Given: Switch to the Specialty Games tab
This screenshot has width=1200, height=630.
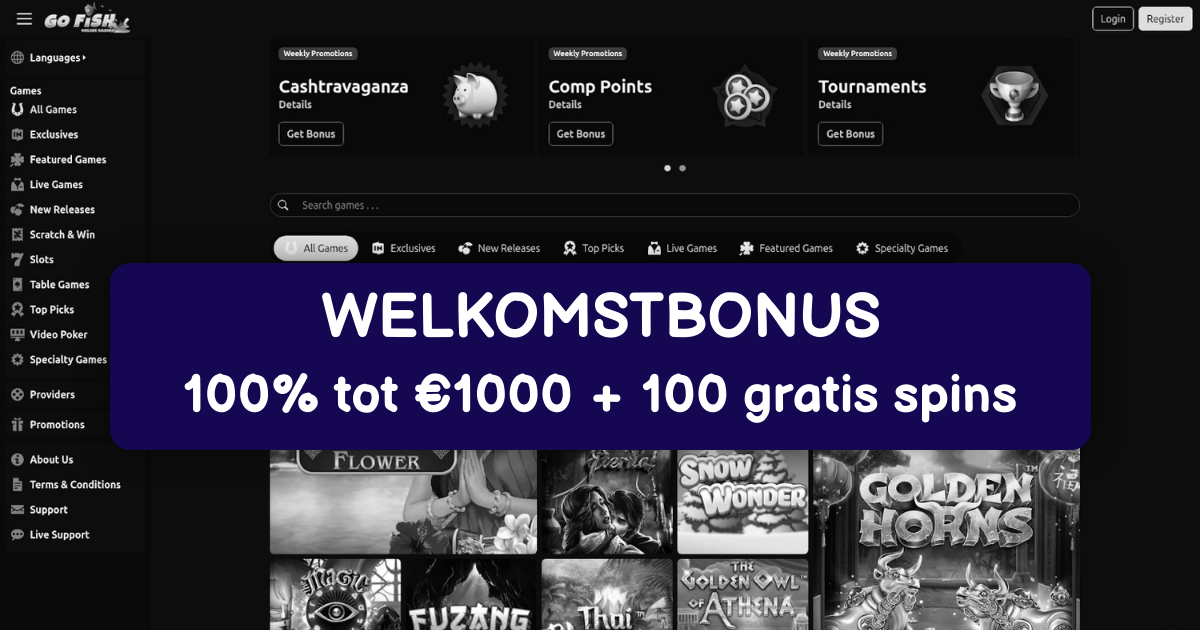Looking at the screenshot, I should [x=902, y=248].
